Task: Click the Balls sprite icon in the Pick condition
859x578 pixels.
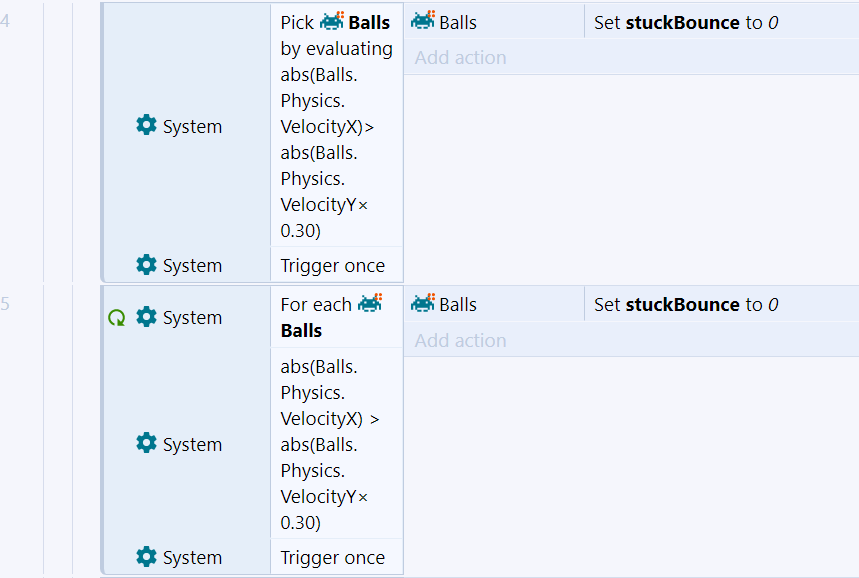Action: pyautogui.click(x=331, y=22)
